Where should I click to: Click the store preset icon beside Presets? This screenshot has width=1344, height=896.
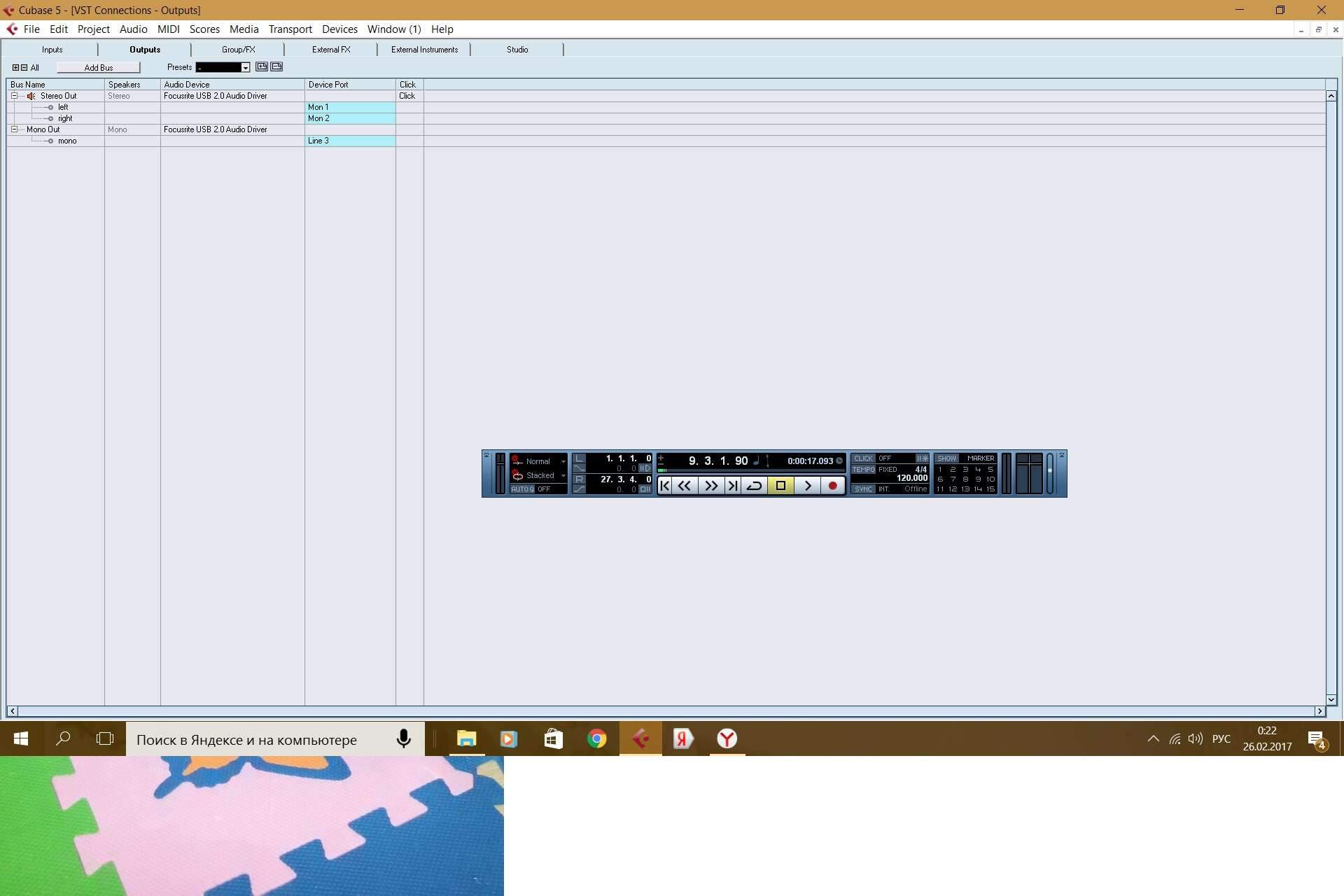[262, 66]
